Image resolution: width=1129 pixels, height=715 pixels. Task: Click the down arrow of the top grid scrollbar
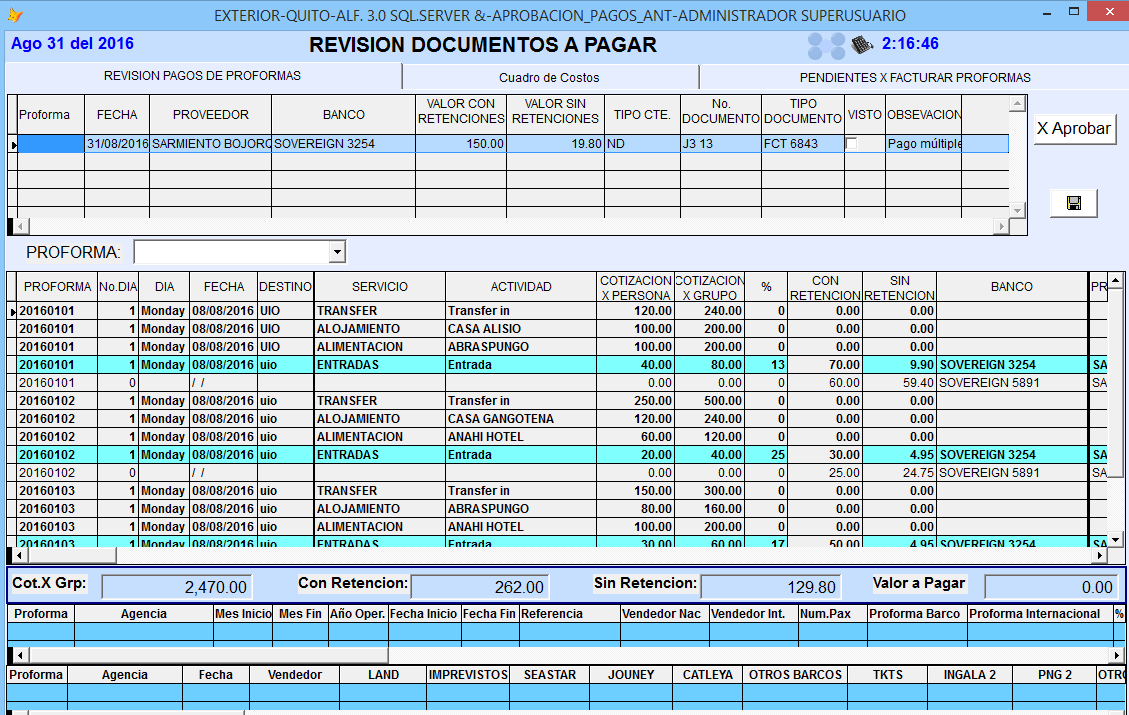(1016, 210)
